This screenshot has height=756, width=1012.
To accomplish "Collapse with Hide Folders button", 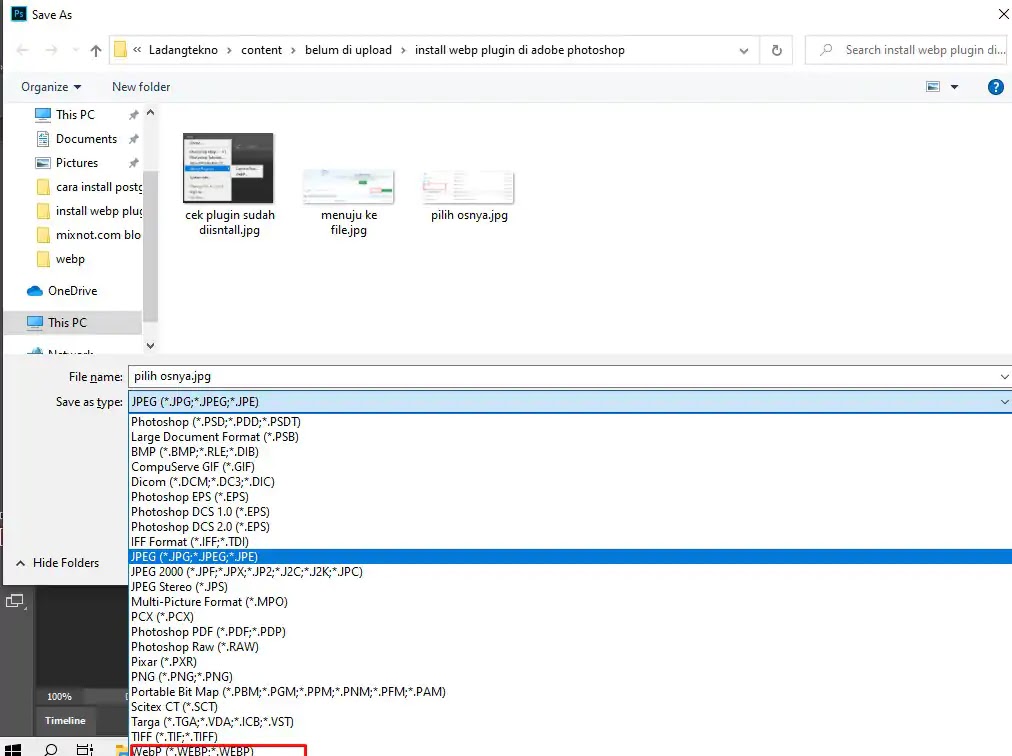I will tap(57, 563).
